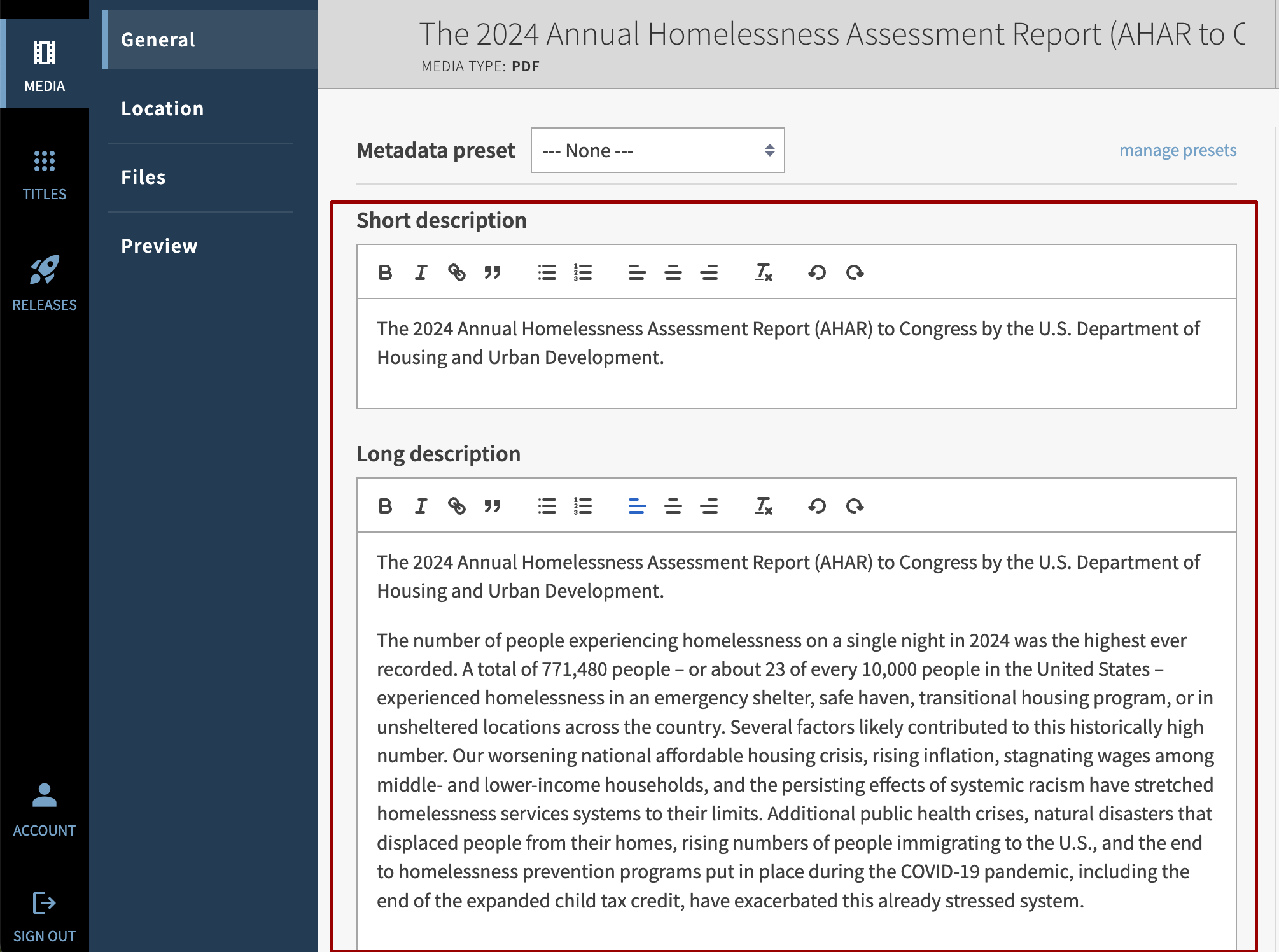
Task: Switch to the Files tab
Action: pos(143,177)
